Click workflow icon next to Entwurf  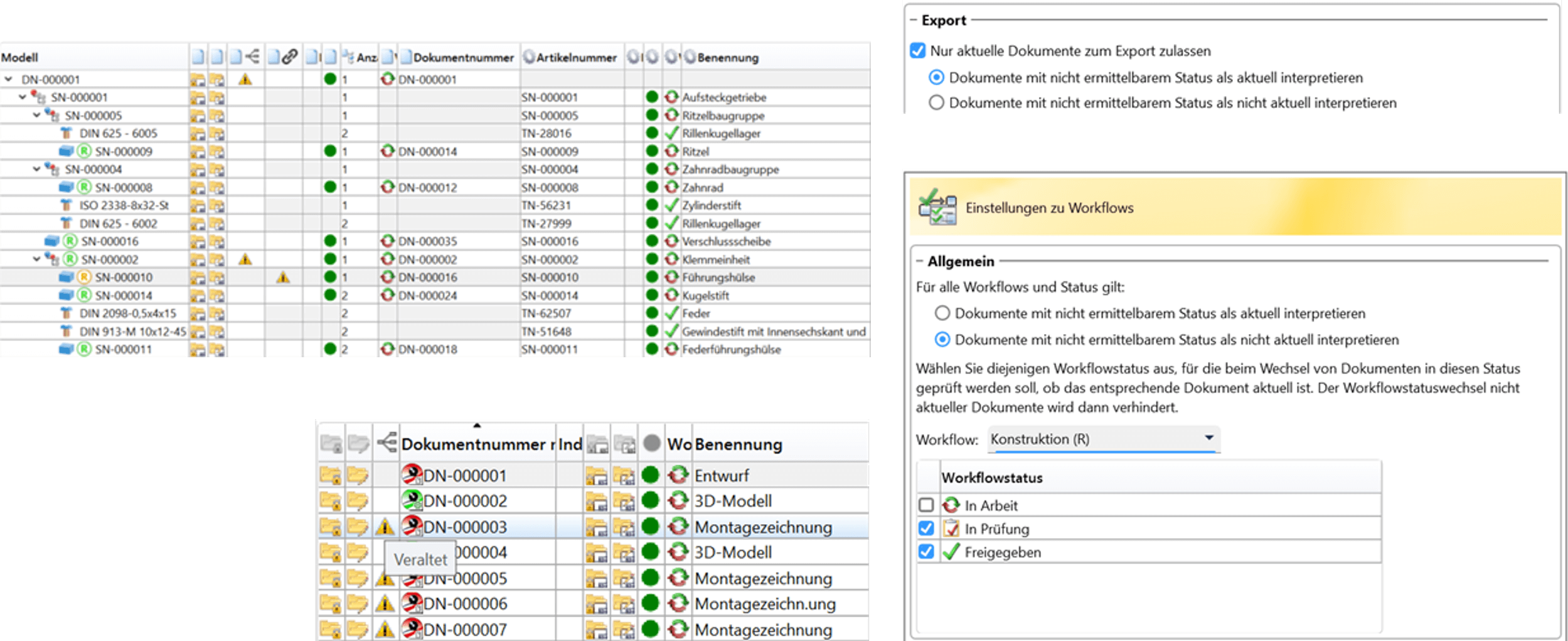(678, 475)
